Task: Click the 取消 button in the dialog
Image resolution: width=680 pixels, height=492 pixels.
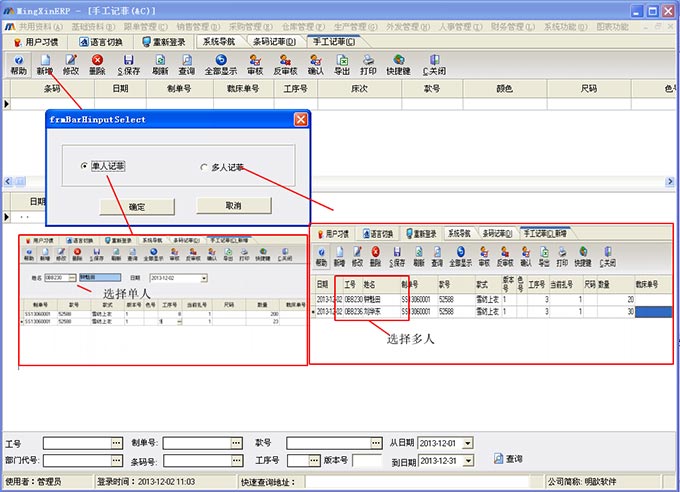Action: click(x=234, y=206)
